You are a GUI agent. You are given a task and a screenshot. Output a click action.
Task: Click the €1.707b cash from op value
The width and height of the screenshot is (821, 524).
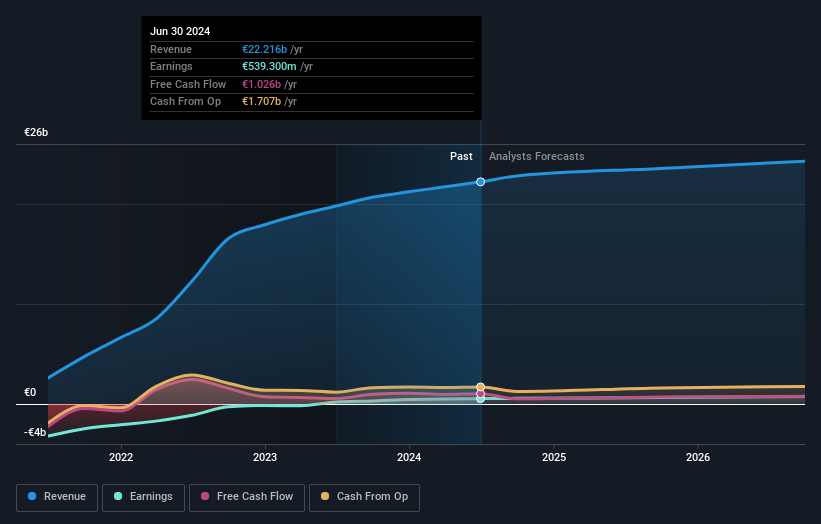click(261, 102)
